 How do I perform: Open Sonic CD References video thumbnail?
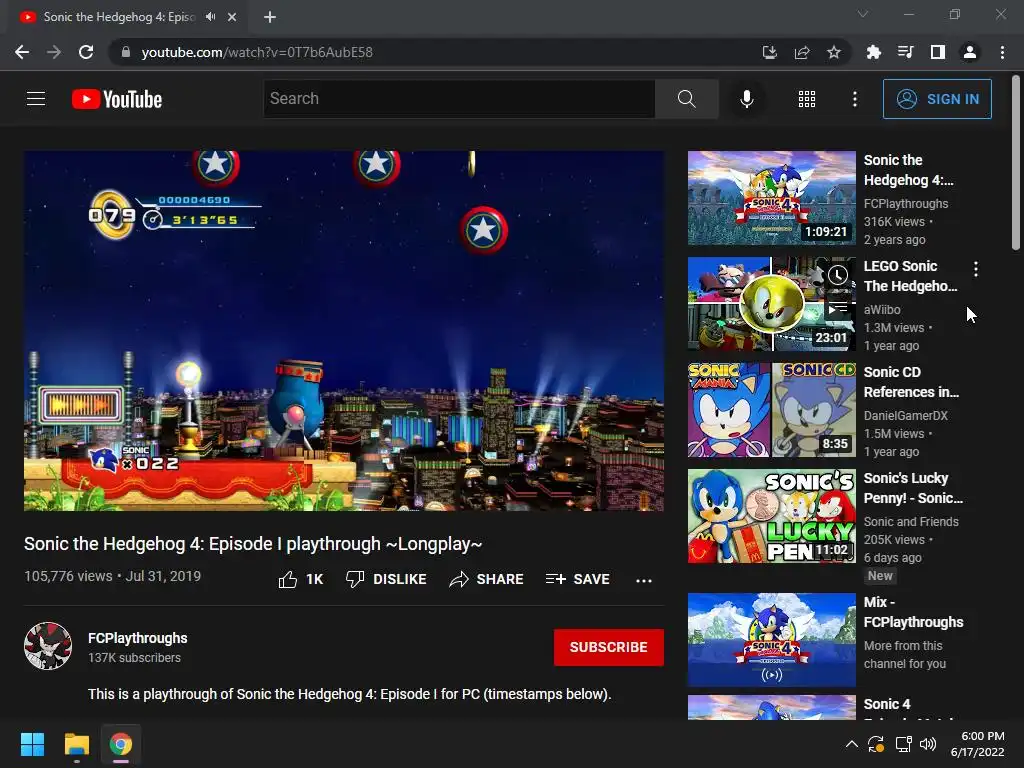pos(771,410)
